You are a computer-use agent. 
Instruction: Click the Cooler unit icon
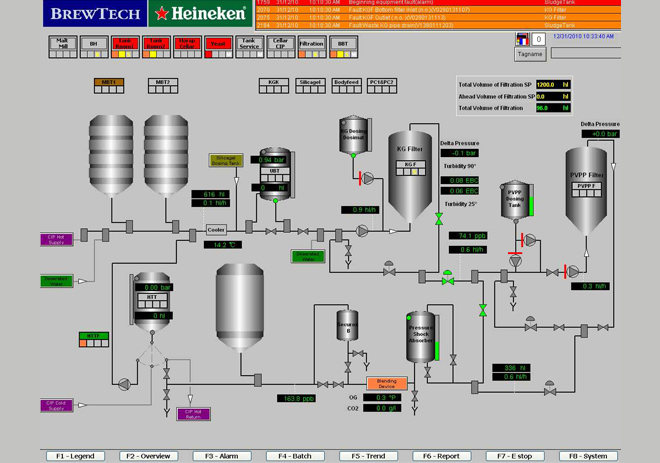(x=216, y=230)
